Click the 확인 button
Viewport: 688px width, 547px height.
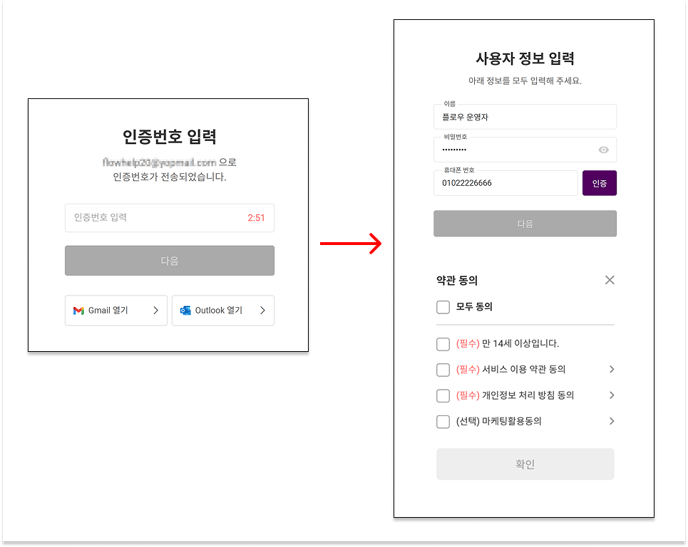(x=525, y=464)
